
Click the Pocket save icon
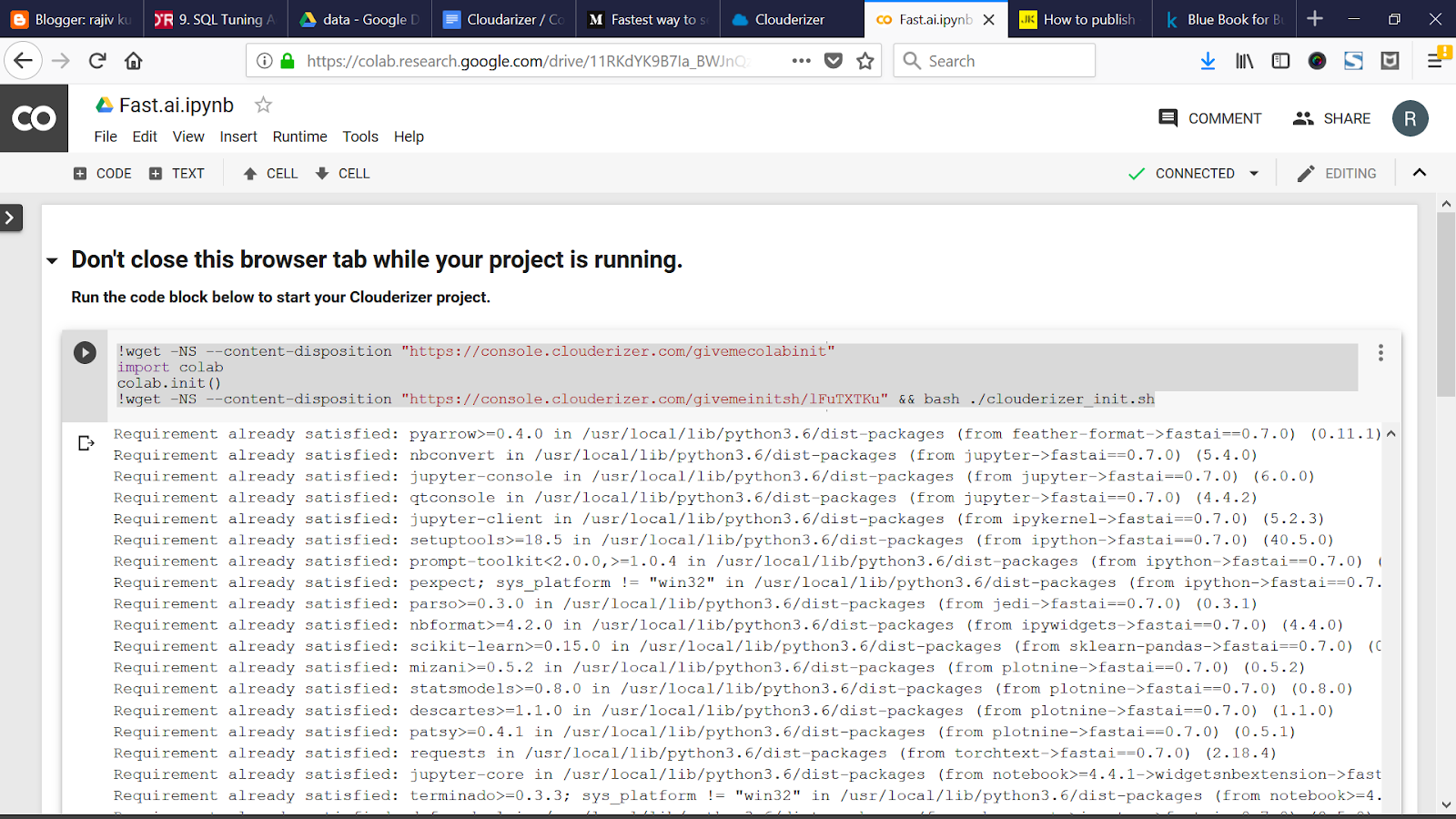click(x=833, y=61)
